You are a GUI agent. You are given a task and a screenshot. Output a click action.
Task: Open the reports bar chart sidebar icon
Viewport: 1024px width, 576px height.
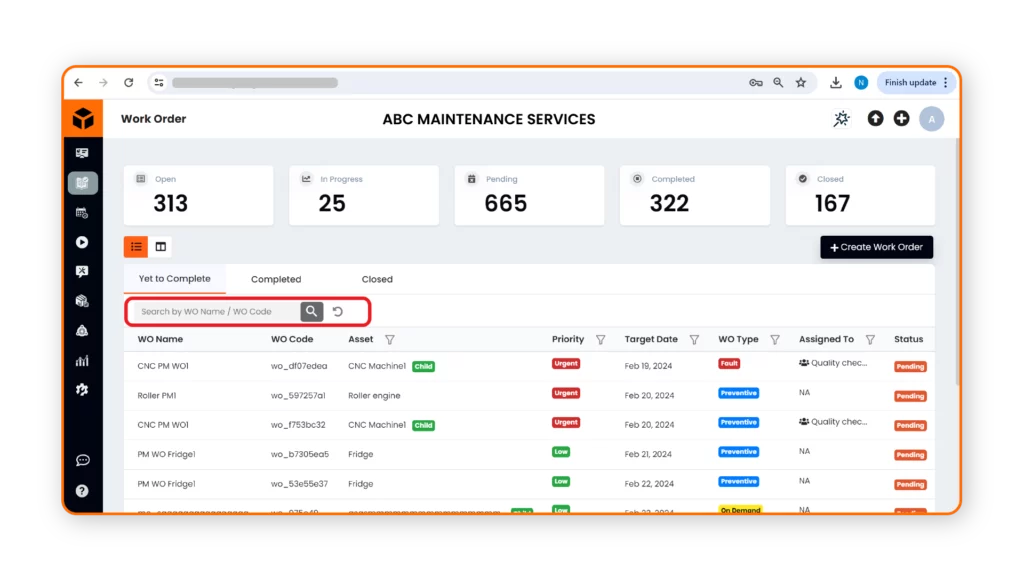pos(82,360)
